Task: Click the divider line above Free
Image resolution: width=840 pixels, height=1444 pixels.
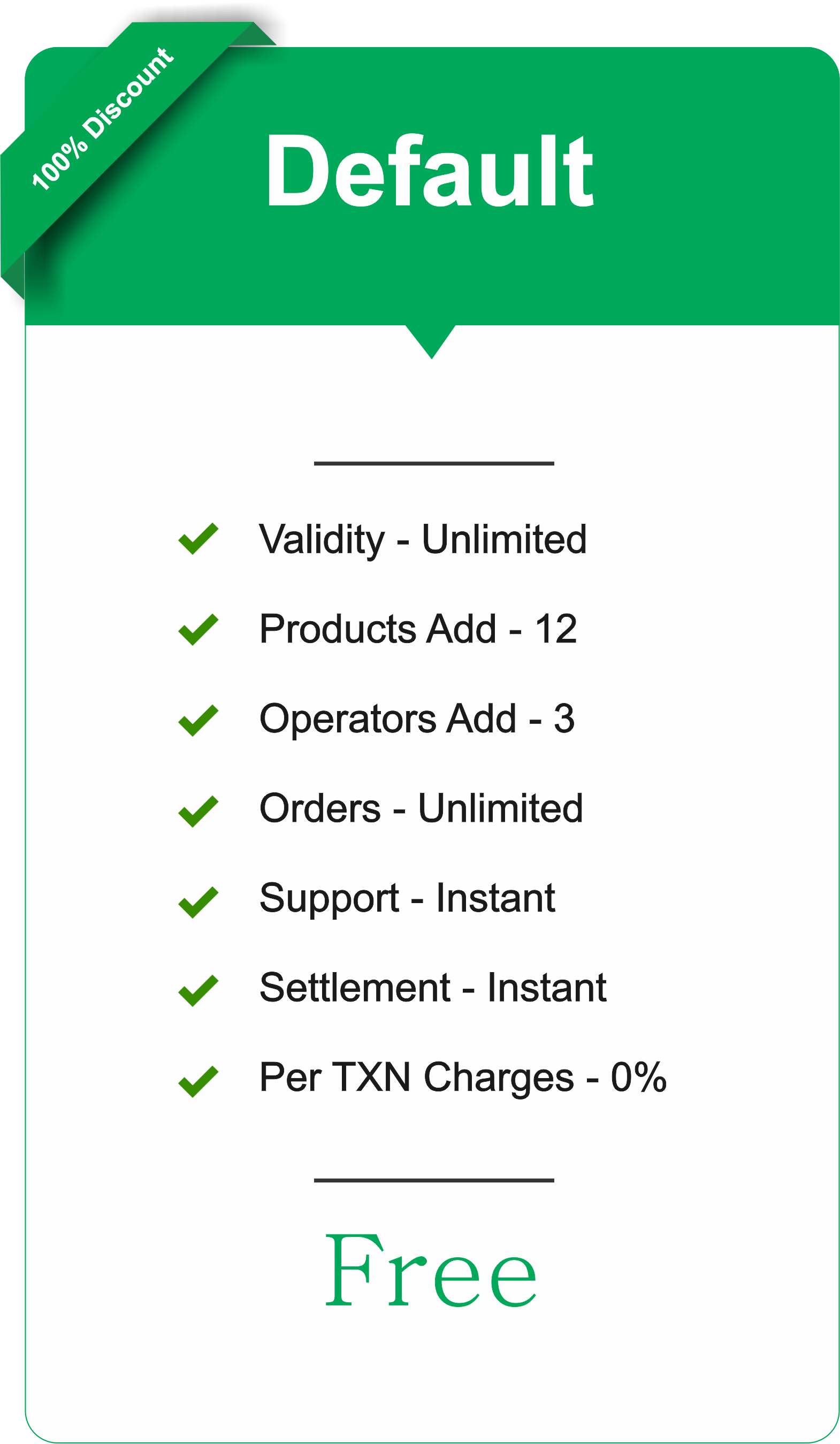Action: (x=434, y=1180)
